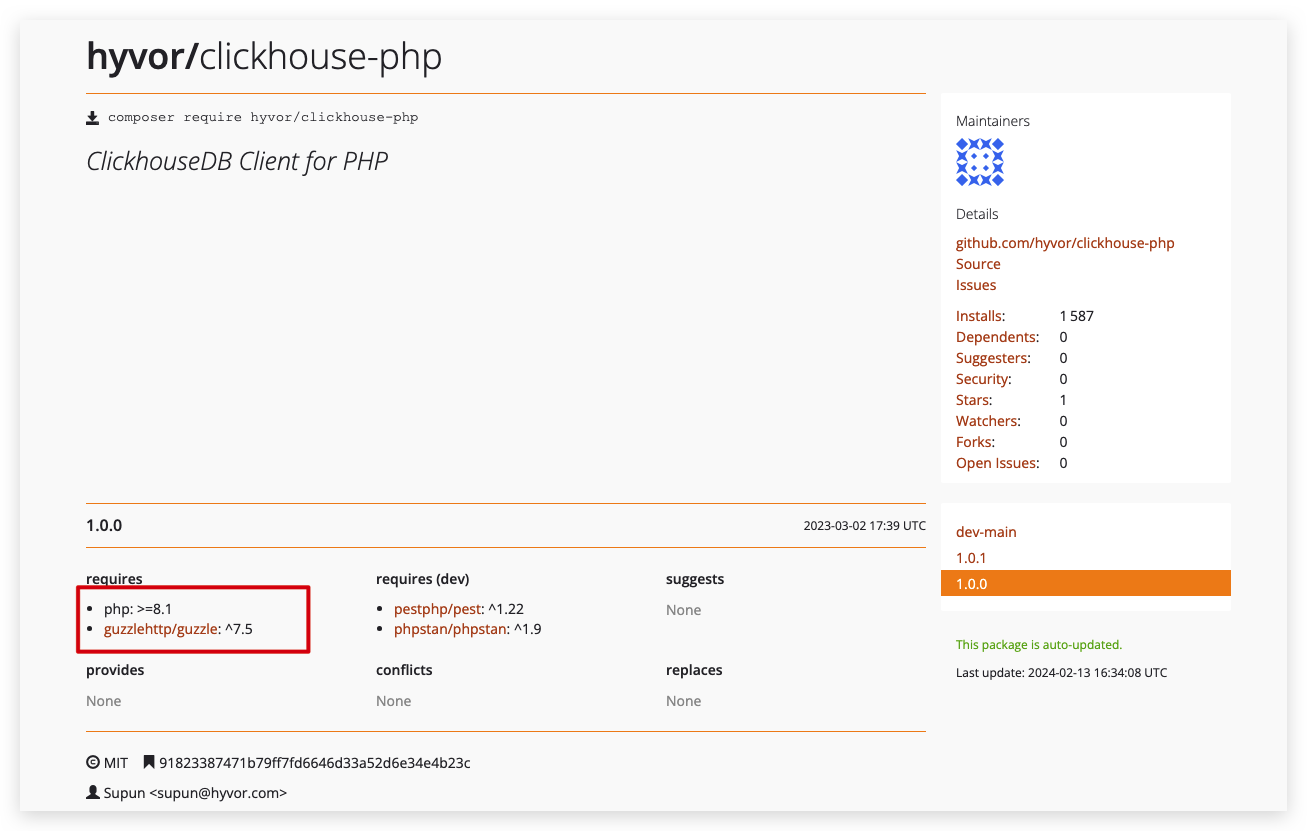Click the composer require command text
Viewport: 1307px width, 831px height.
pos(263,118)
